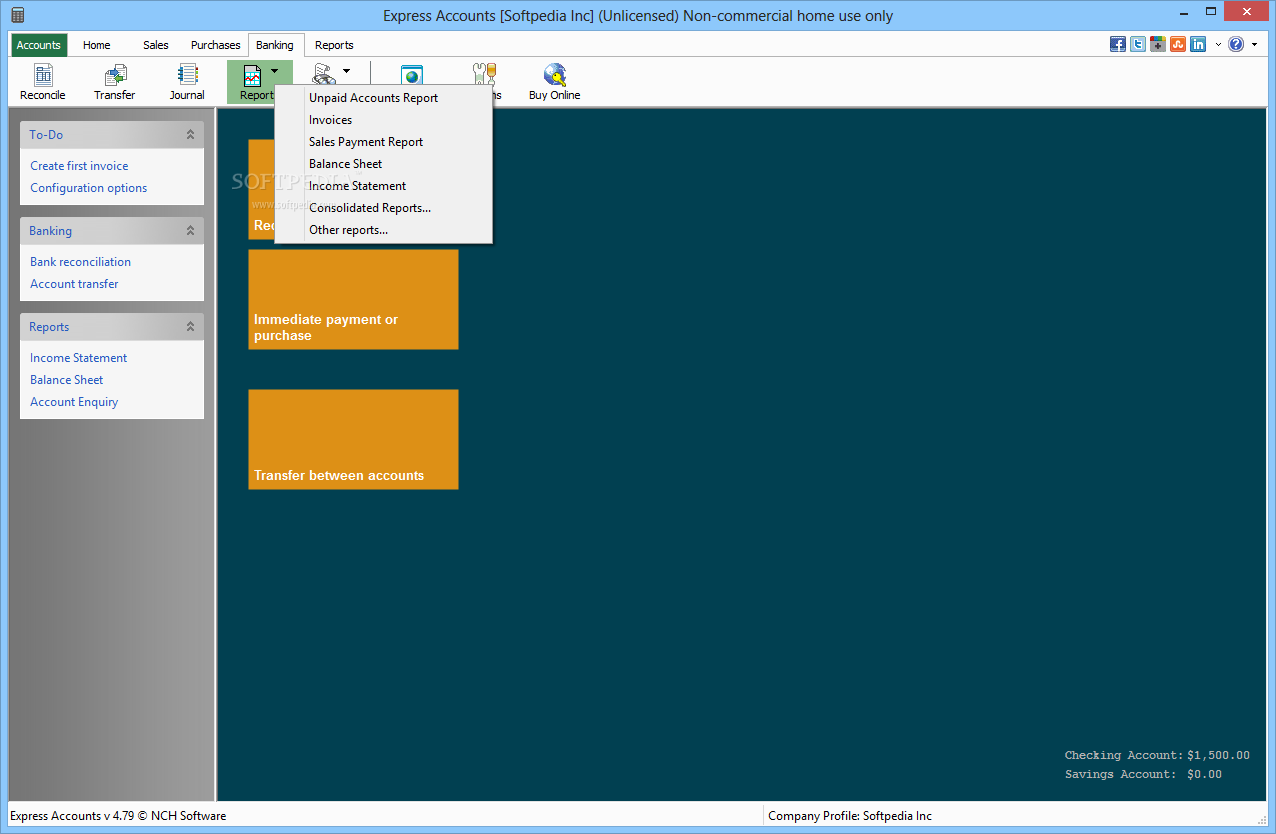
Task: Maximize the Express Accounts window
Action: (1211, 12)
